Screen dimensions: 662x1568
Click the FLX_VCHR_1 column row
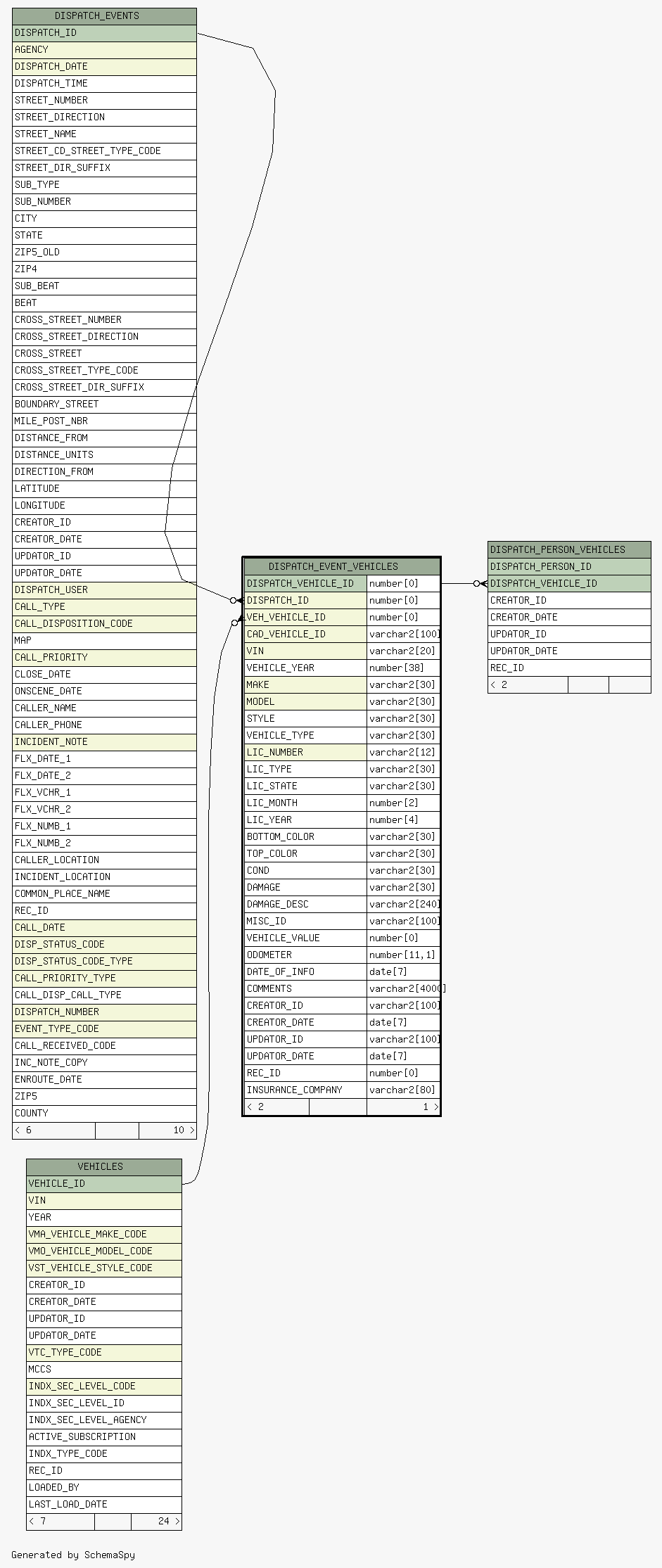point(104,793)
